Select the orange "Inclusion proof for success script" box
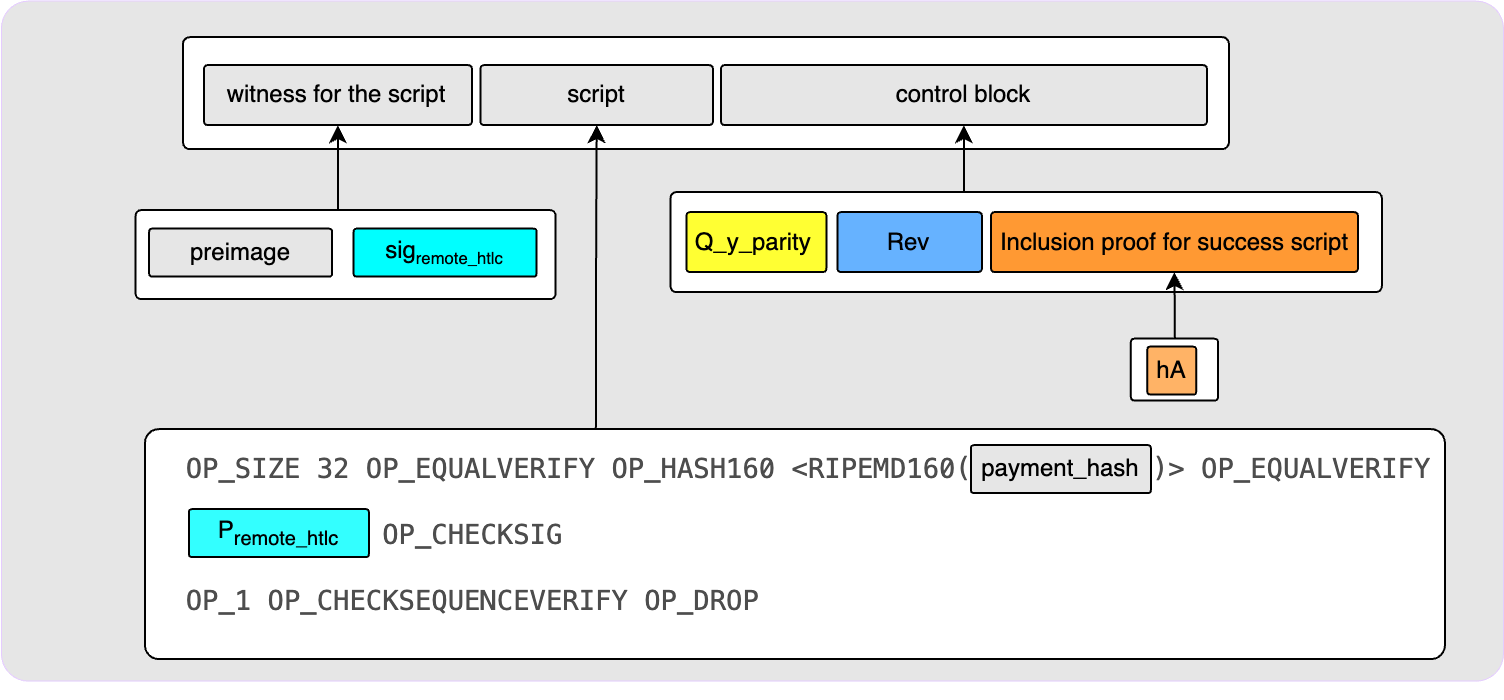The width and height of the screenshot is (1504, 700). click(1174, 242)
